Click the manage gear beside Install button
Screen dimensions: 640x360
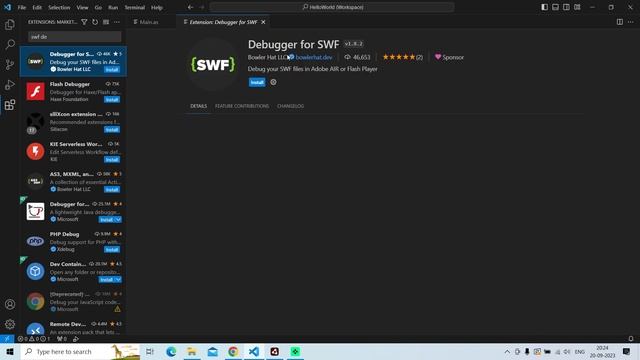point(273,82)
